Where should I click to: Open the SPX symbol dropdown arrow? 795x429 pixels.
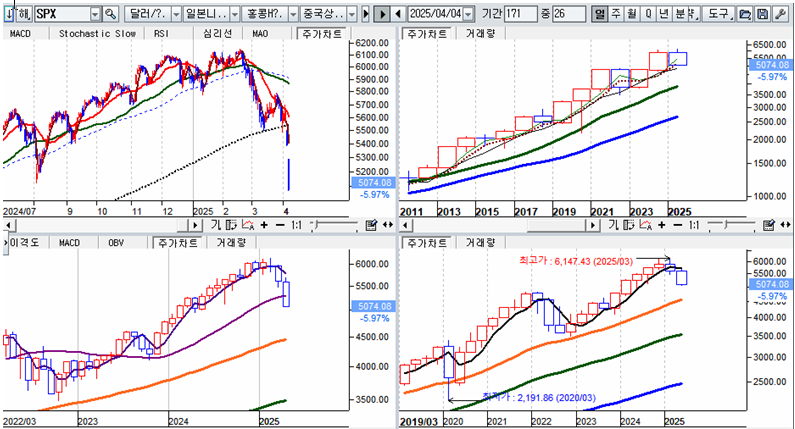pos(95,14)
